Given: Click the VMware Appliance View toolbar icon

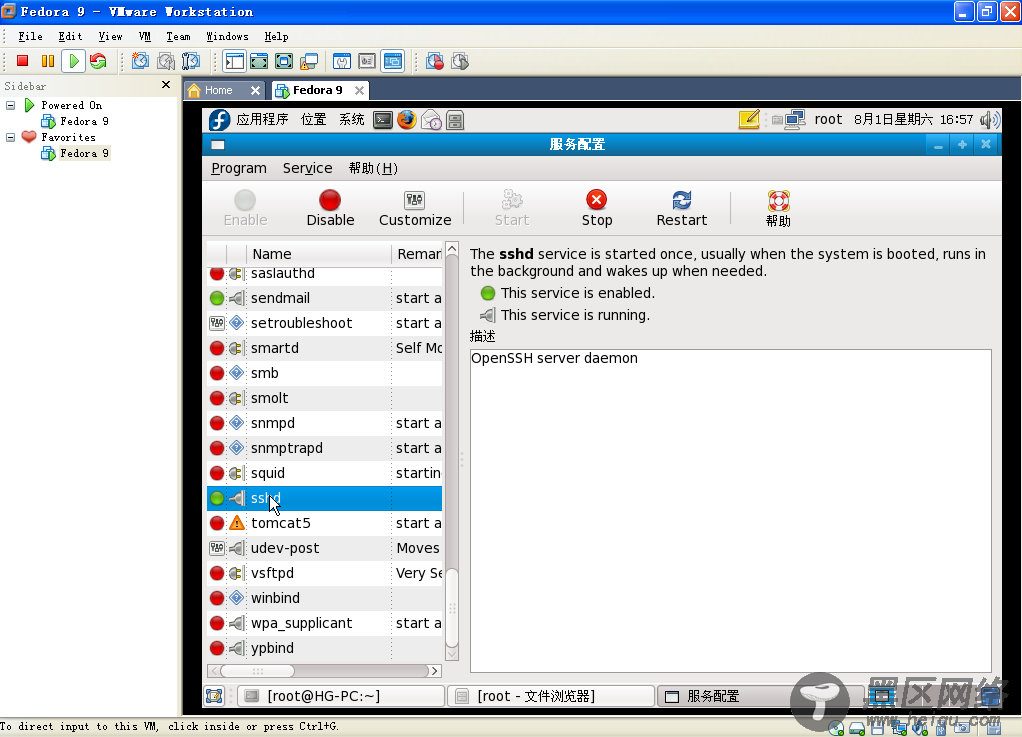Looking at the screenshot, I should point(367,61).
